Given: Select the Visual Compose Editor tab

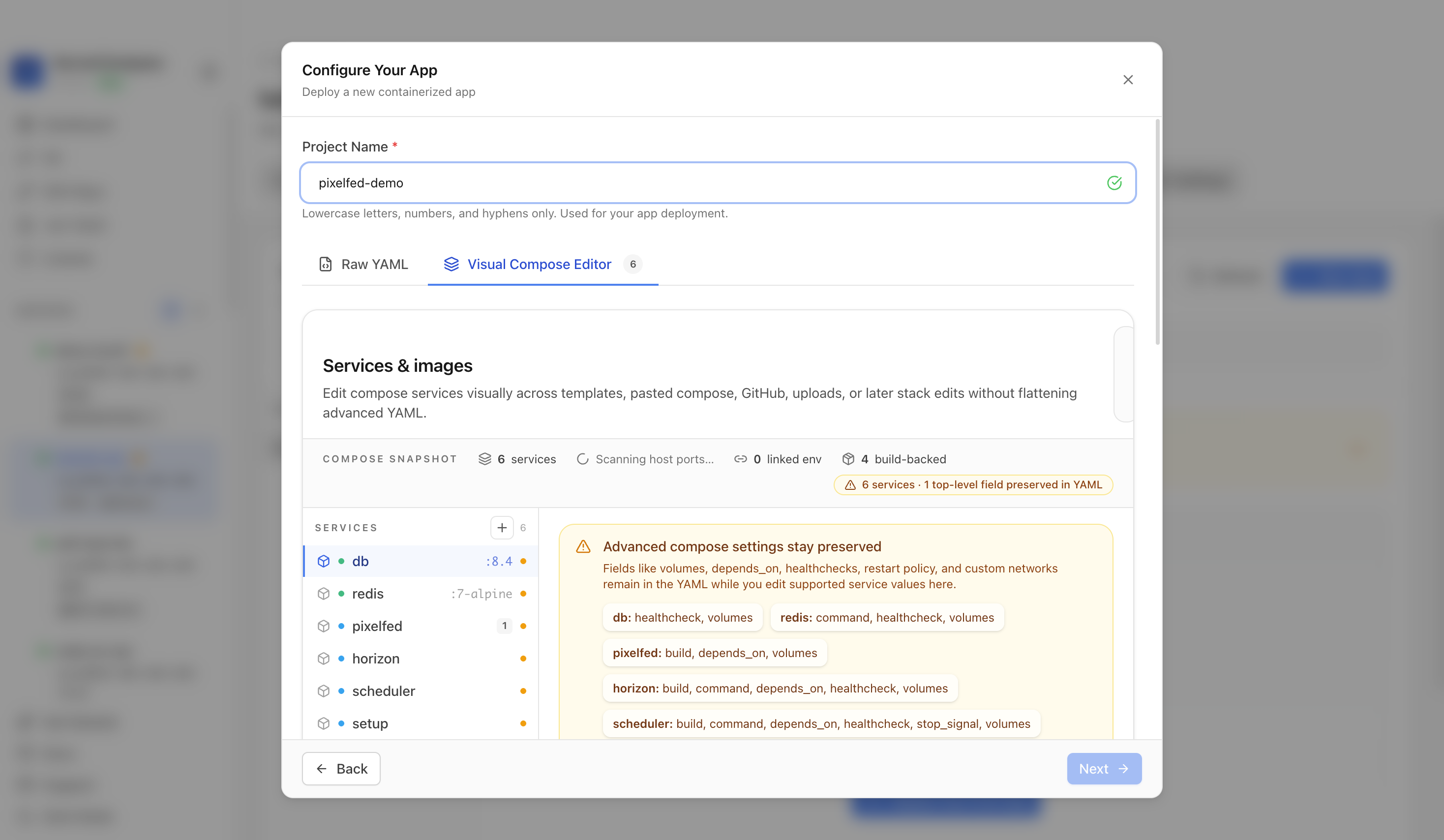Looking at the screenshot, I should tap(542, 264).
